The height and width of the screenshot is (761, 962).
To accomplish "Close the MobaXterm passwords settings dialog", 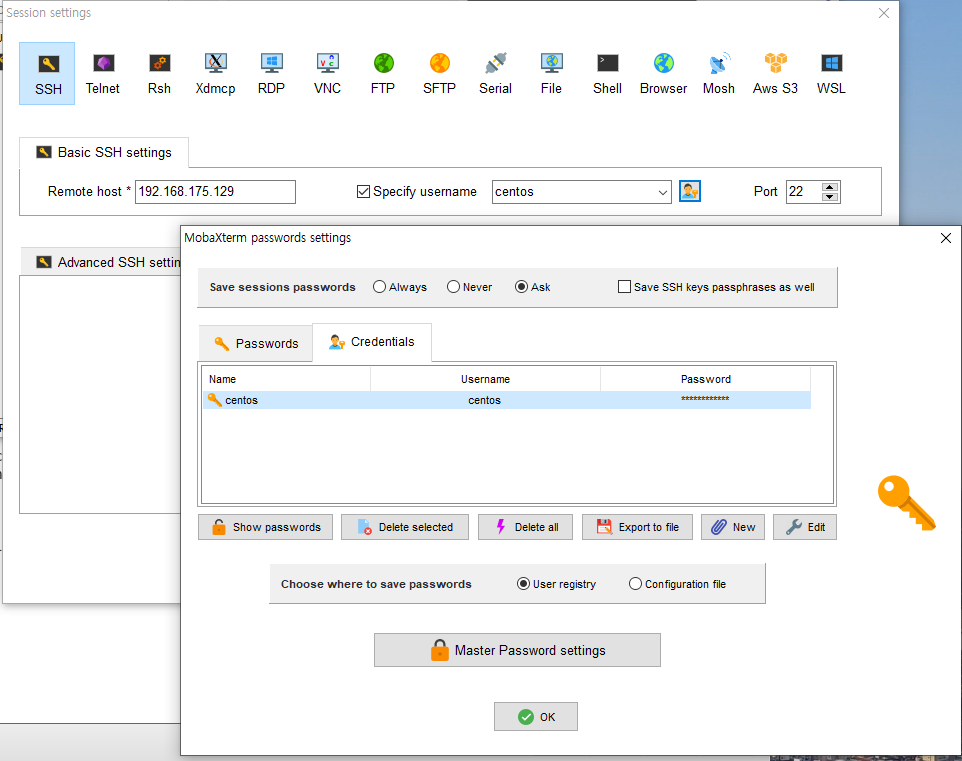I will pyautogui.click(x=945, y=238).
